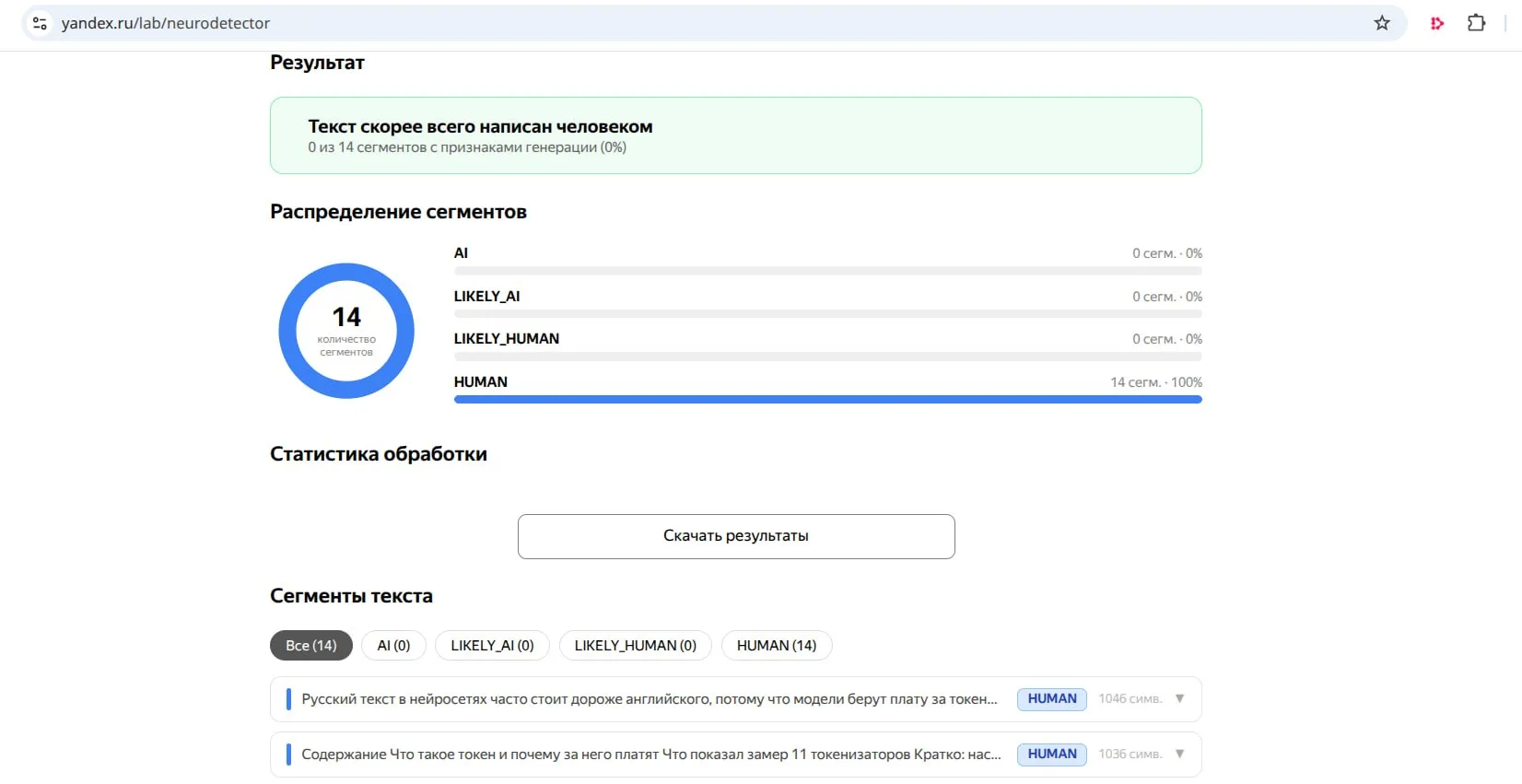Screen dimensions: 1522x784
Task: Click the Статистика обработки heading
Action: [379, 454]
